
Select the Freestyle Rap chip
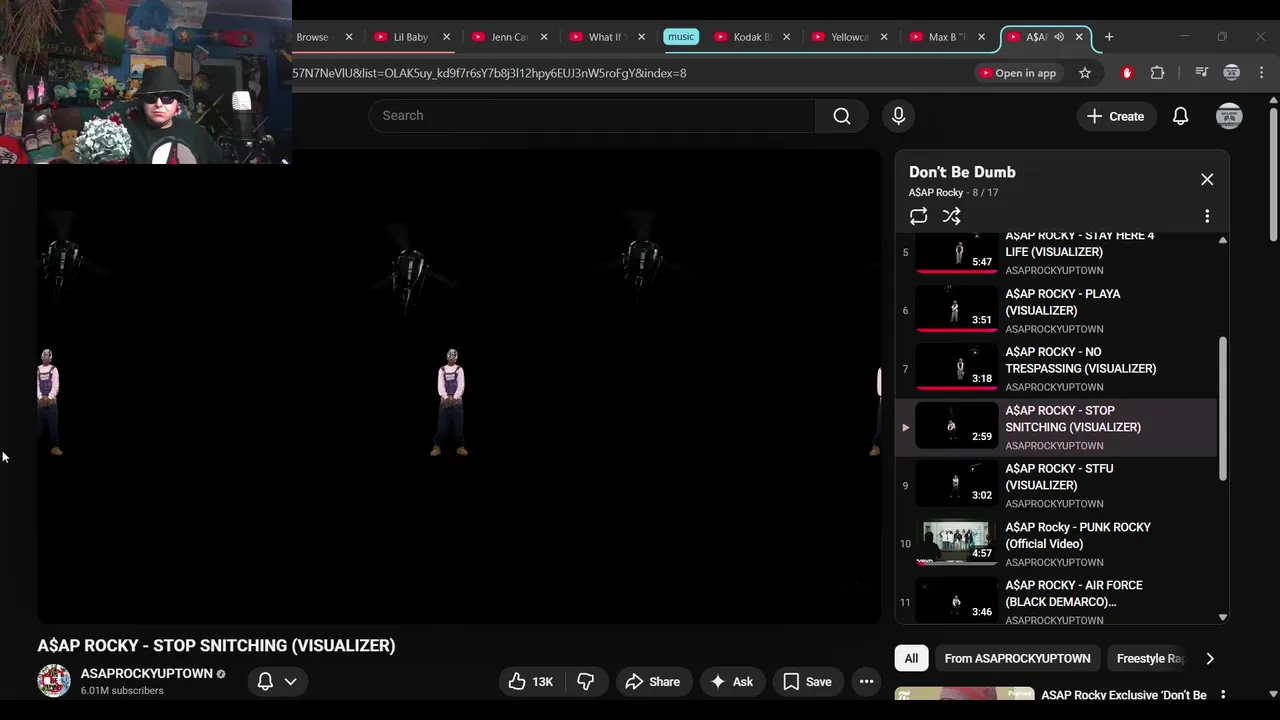pyautogui.click(x=1150, y=658)
